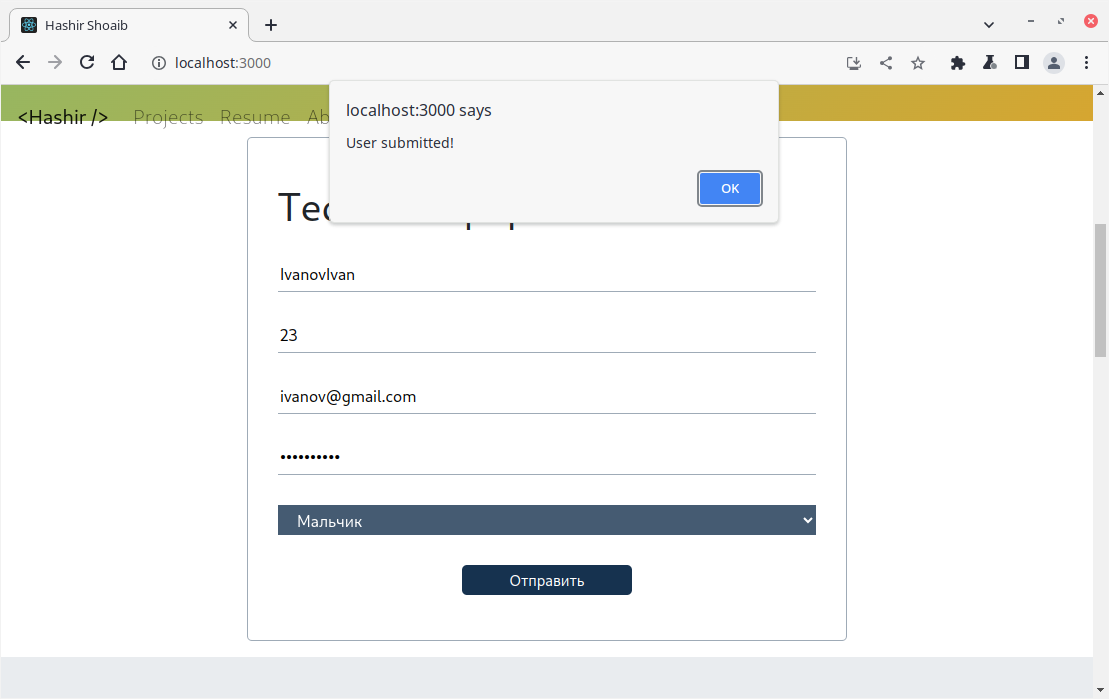Screen dimensions: 1109x699
Task: Click the ivanov@gmail.com email field
Action: point(547,397)
